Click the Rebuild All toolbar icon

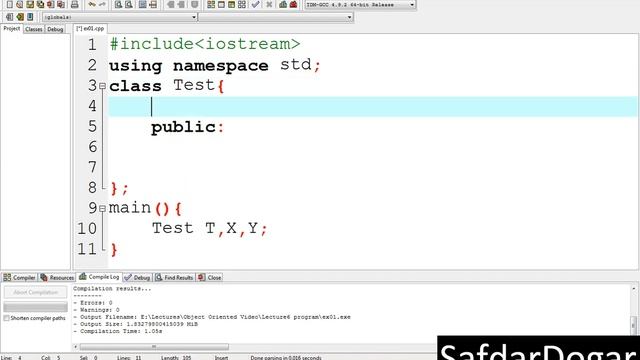pyautogui.click(x=242, y=4)
